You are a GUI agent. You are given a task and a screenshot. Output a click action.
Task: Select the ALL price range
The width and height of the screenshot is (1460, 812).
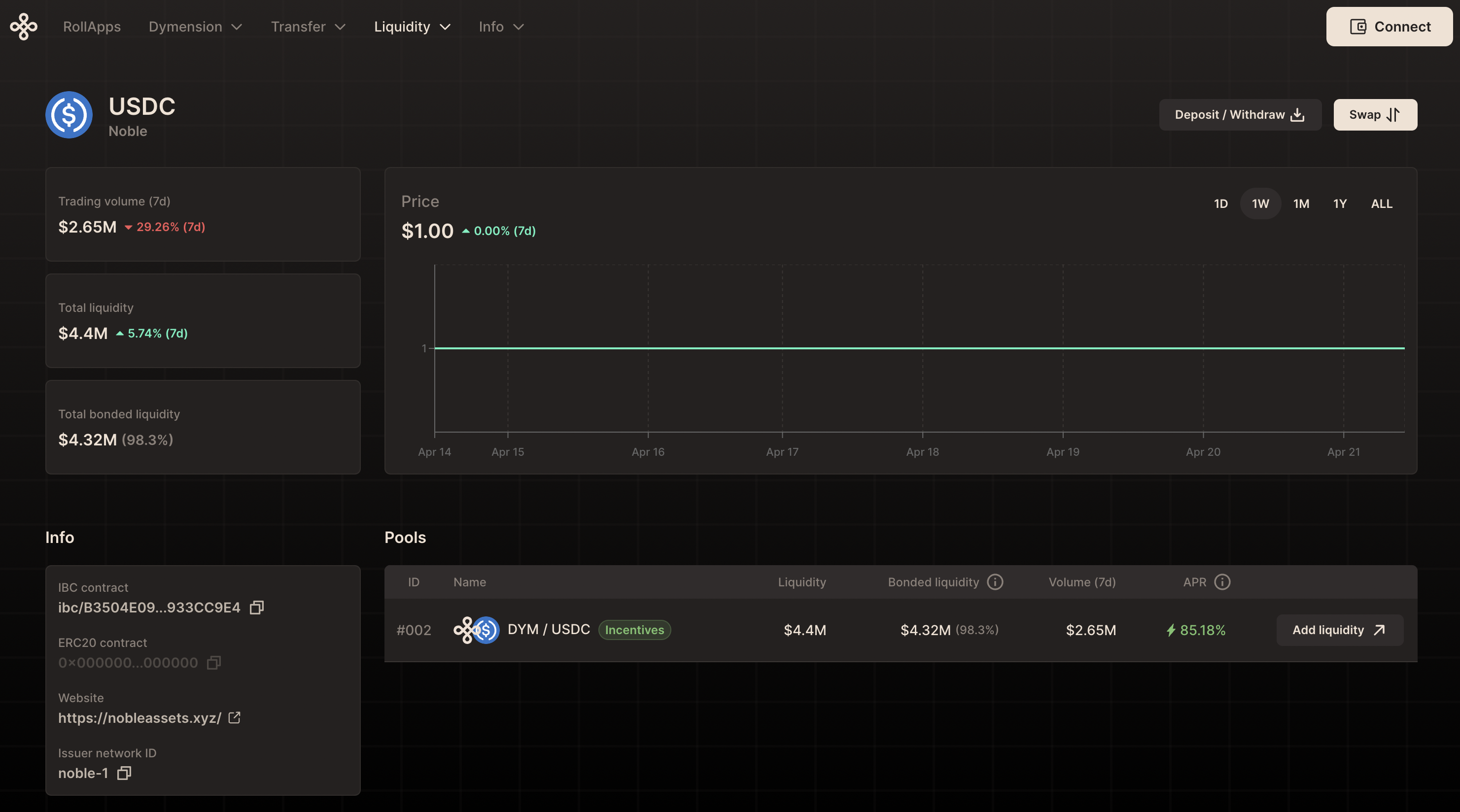(x=1381, y=203)
